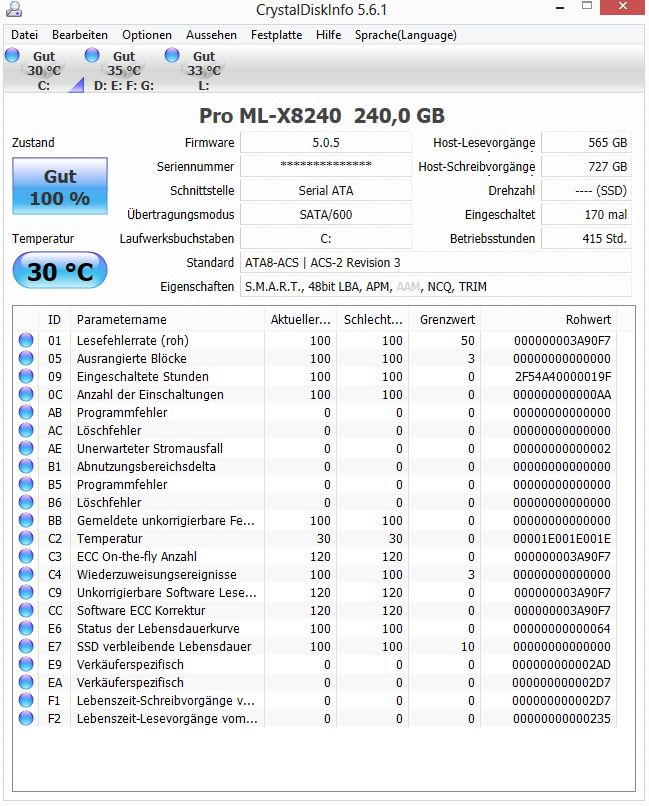The height and width of the screenshot is (806, 649).
Task: Click Betriebsstunden value 415 Std.
Action: 586,239
